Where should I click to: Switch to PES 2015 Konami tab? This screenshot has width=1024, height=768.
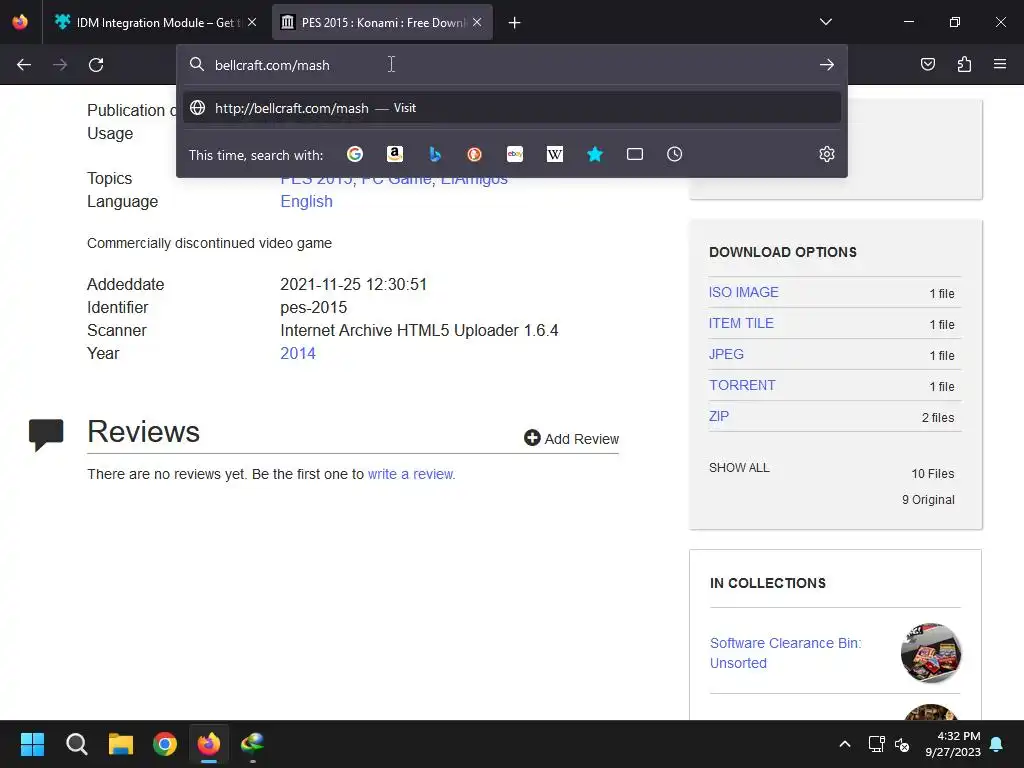[x=383, y=22]
